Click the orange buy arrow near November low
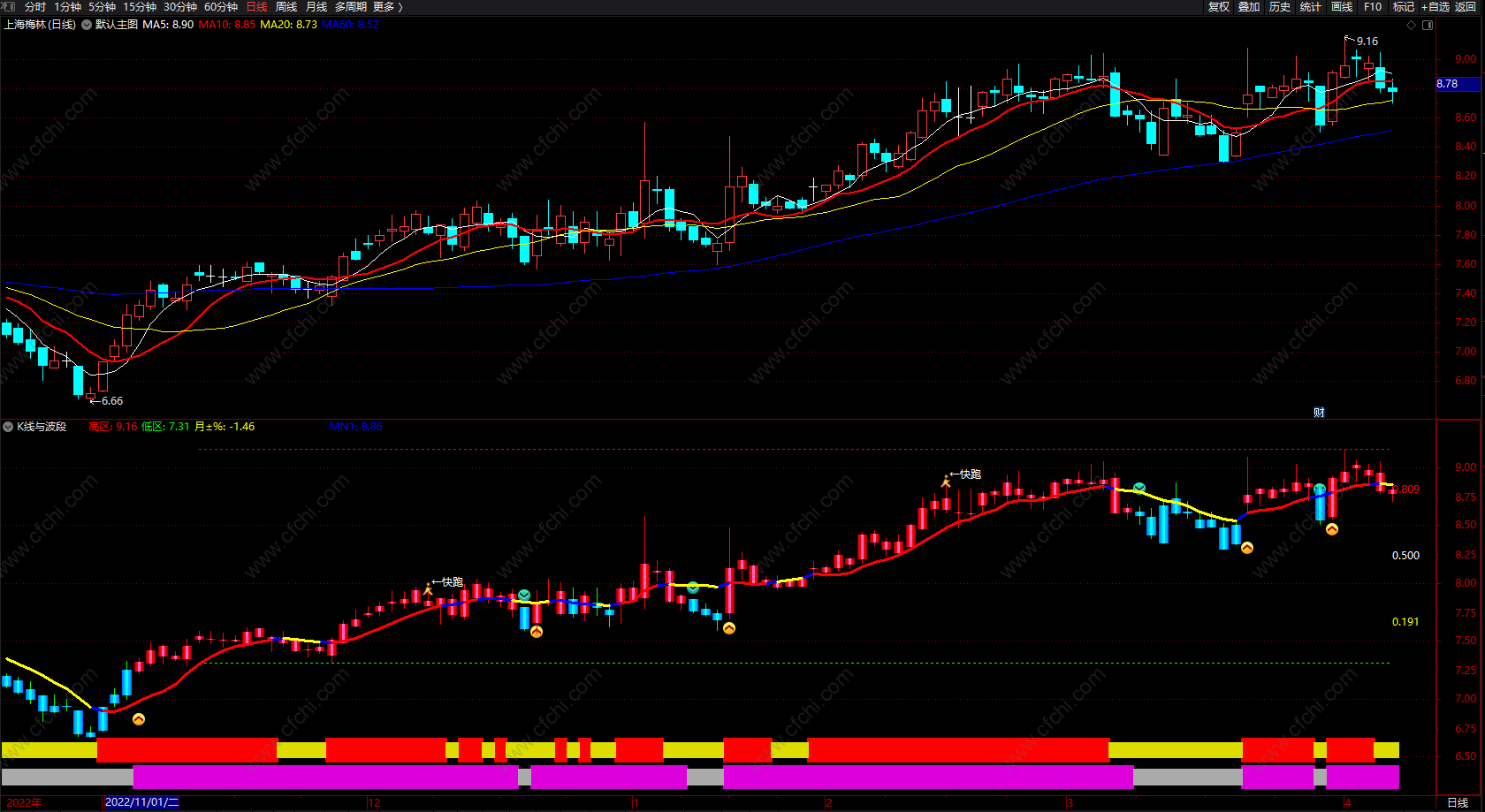 click(139, 719)
